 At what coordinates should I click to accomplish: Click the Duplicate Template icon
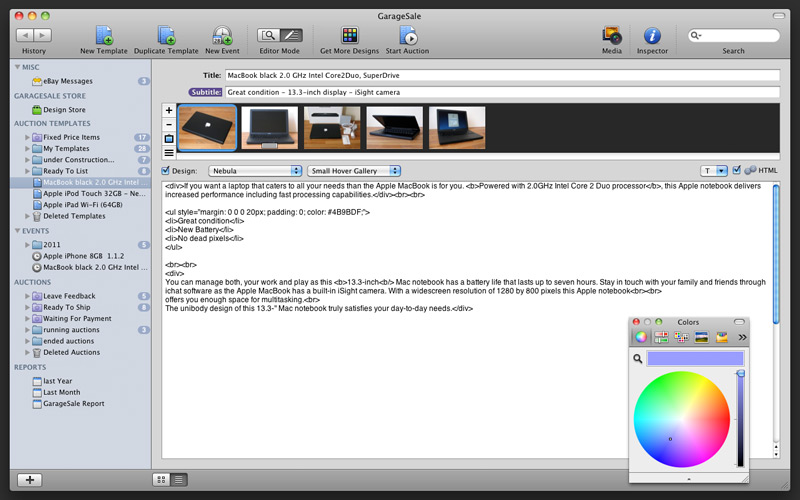(166, 35)
